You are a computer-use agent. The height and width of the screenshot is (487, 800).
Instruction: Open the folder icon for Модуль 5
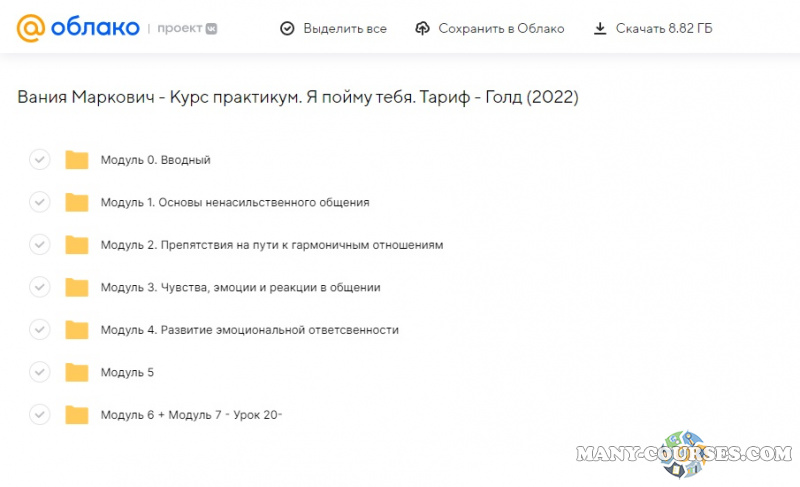[x=77, y=372]
